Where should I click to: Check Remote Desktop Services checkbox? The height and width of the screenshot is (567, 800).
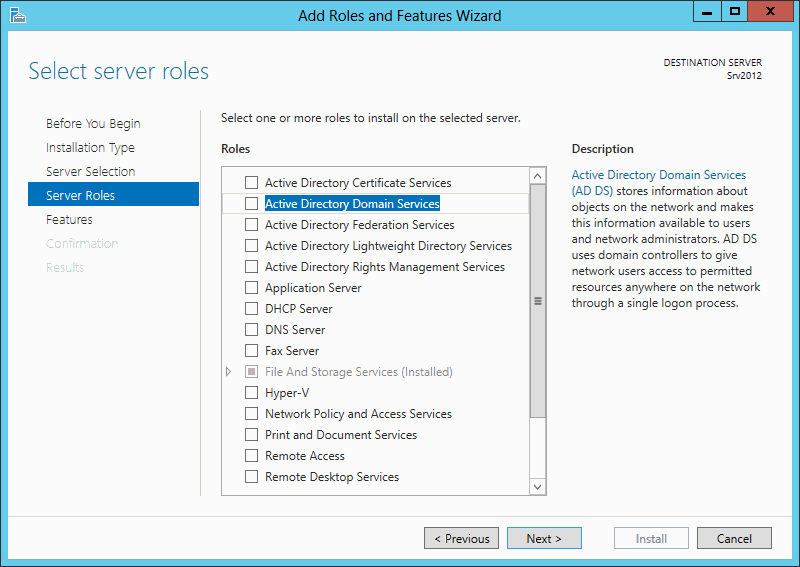pyautogui.click(x=252, y=477)
